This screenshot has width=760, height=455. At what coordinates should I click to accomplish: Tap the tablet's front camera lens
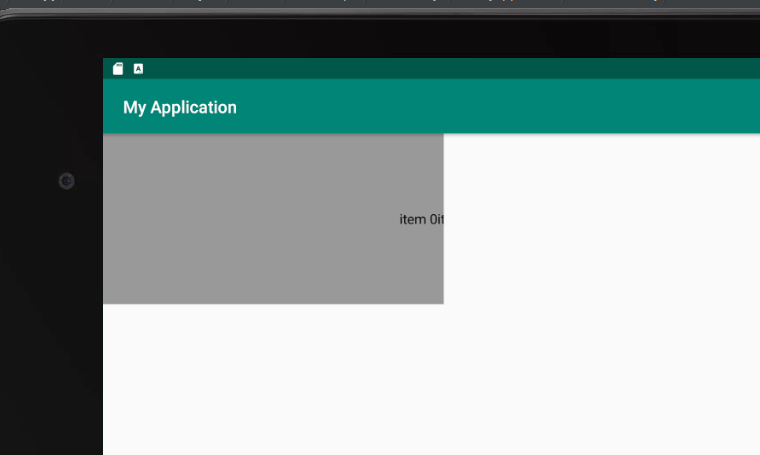[x=66, y=181]
